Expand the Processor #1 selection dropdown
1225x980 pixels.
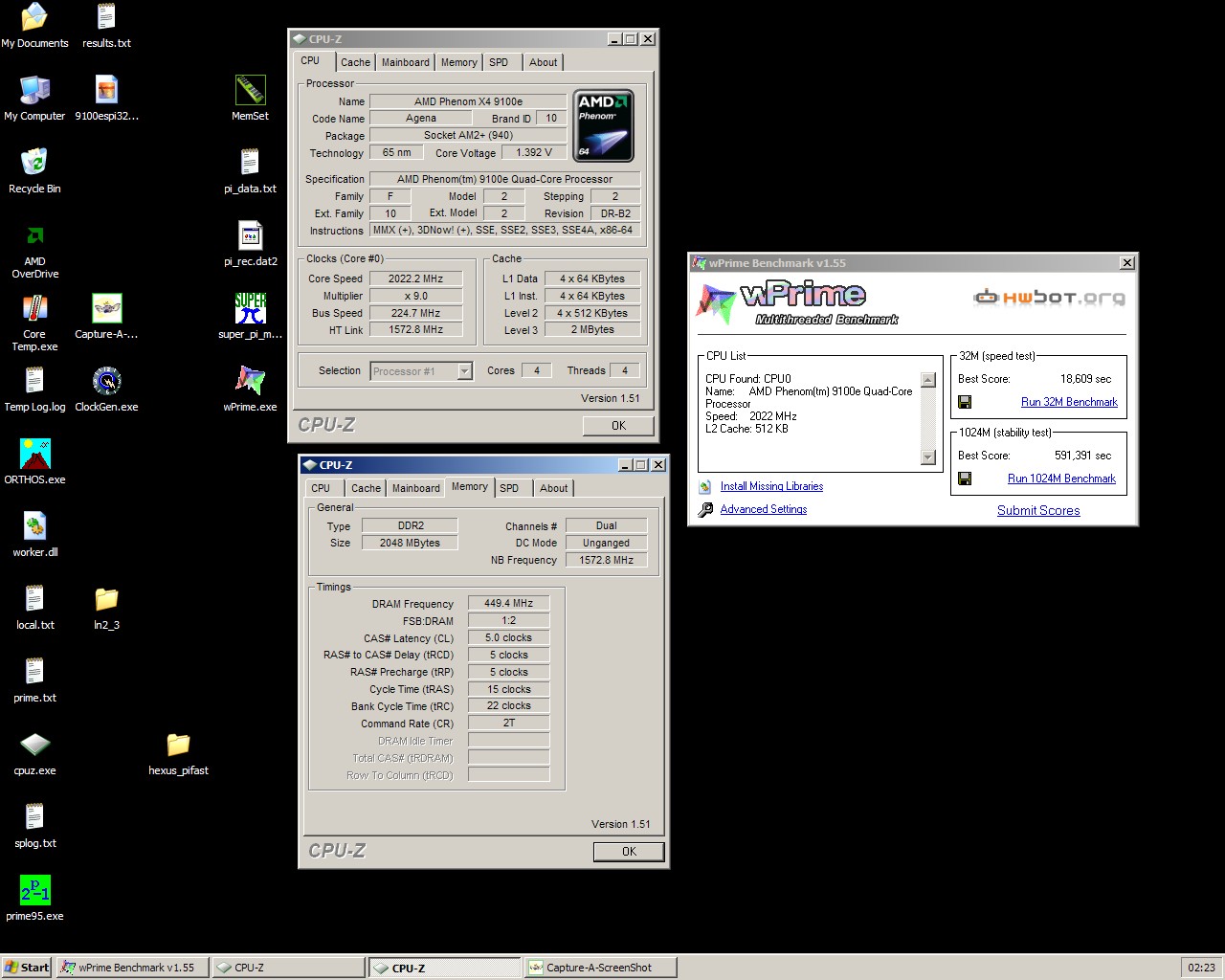tap(465, 371)
